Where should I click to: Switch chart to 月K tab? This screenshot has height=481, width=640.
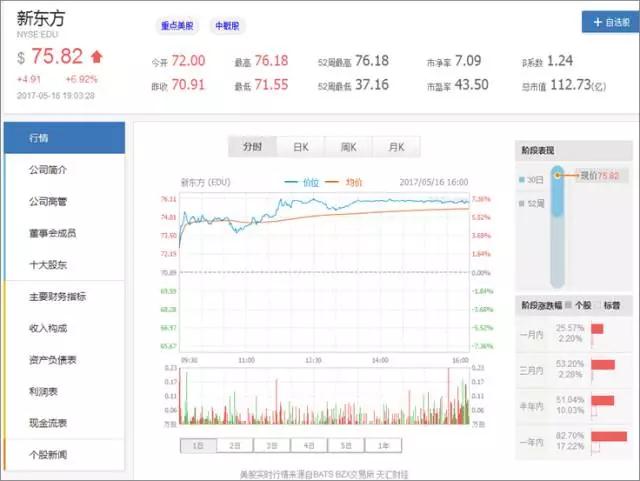coord(396,147)
